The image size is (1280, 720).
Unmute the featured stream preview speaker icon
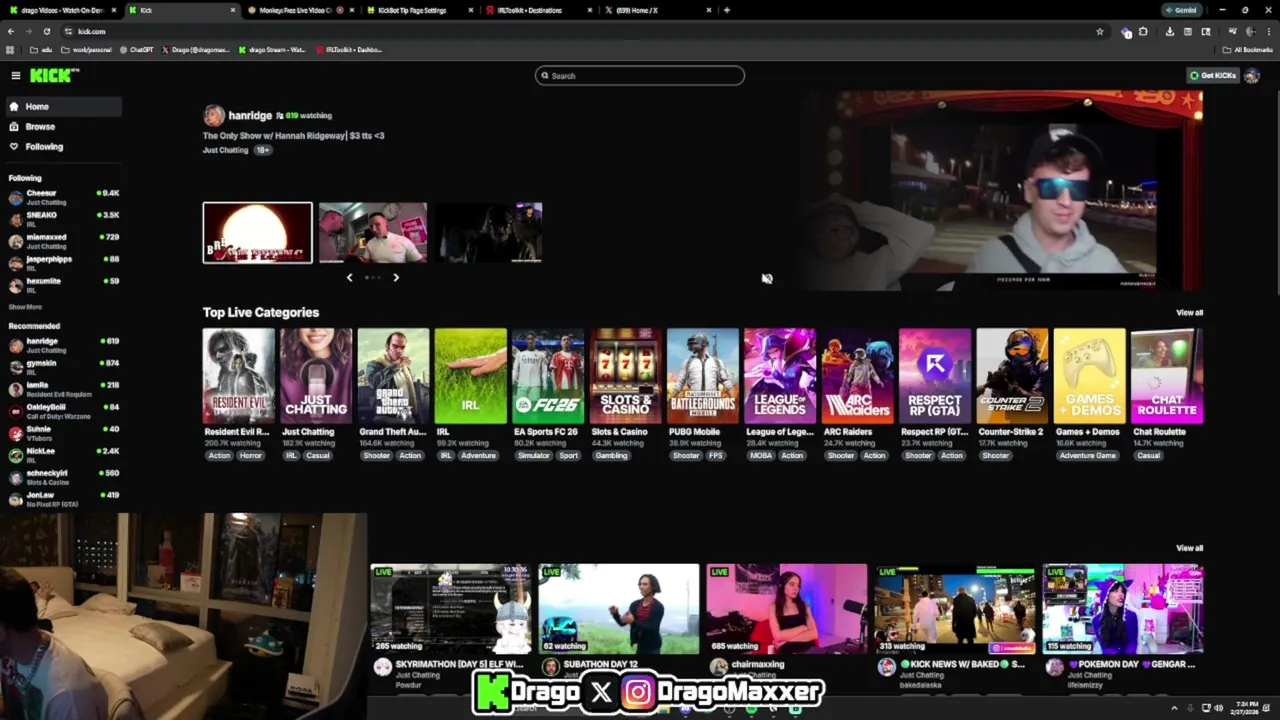767,279
